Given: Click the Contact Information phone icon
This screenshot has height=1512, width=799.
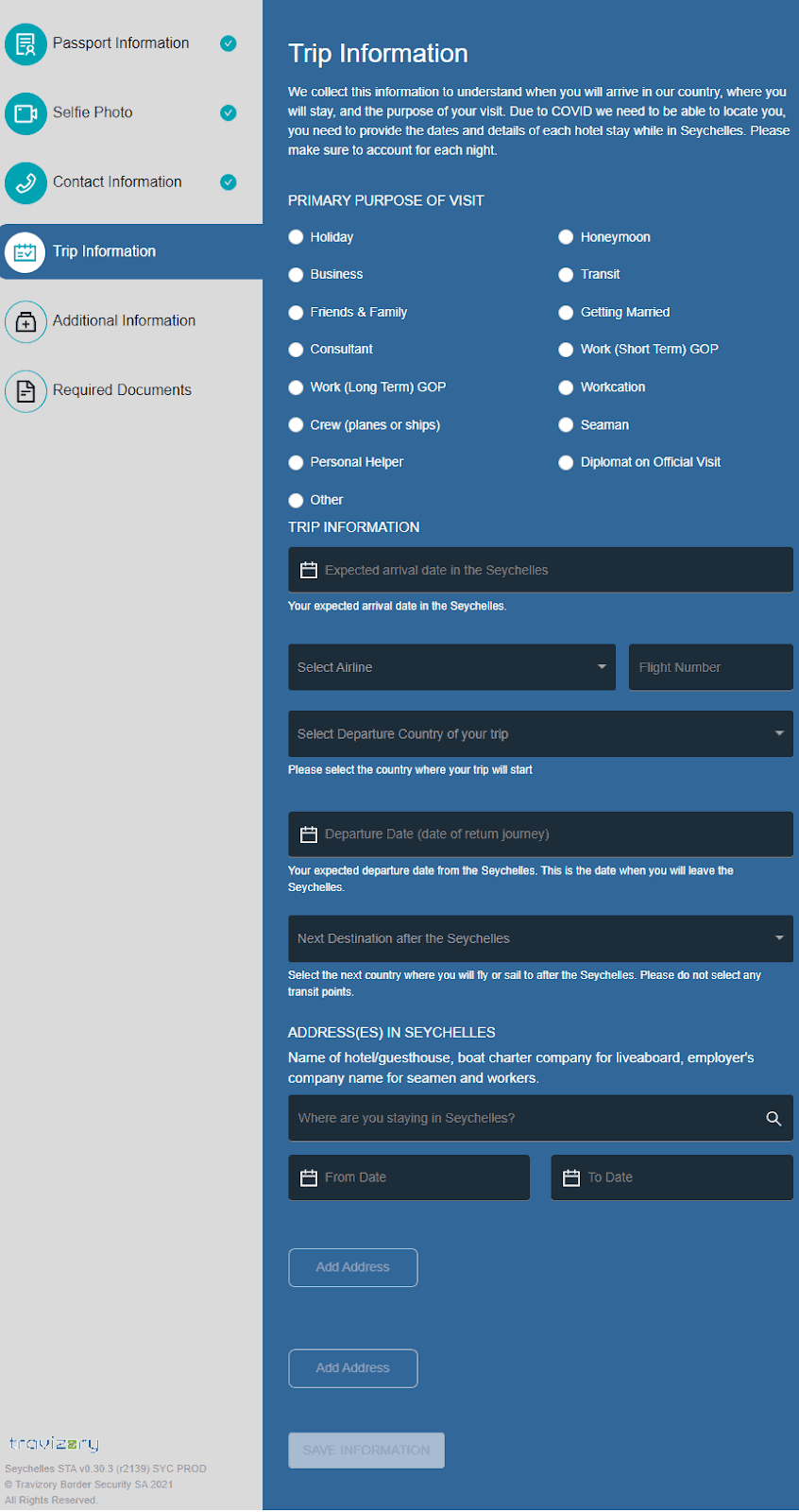Looking at the screenshot, I should [x=25, y=182].
